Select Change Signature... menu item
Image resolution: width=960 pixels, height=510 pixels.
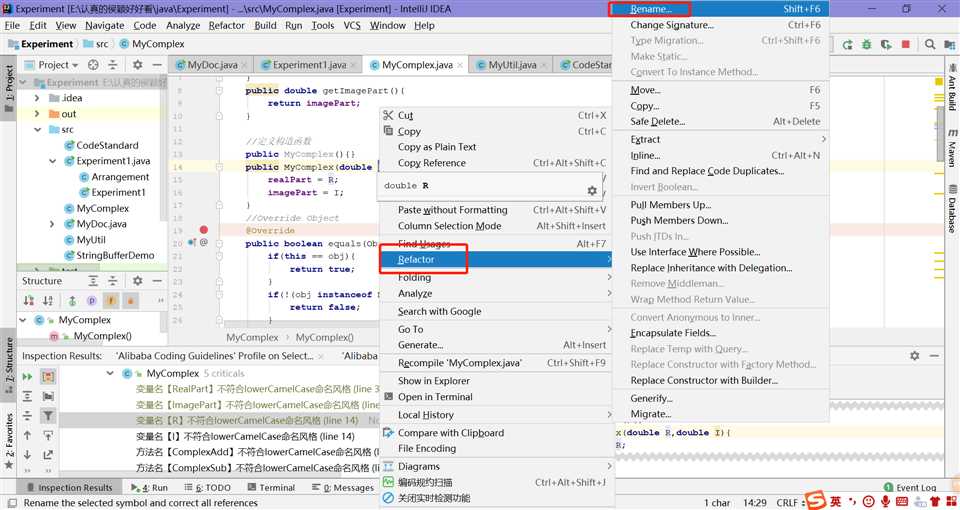tap(721, 24)
